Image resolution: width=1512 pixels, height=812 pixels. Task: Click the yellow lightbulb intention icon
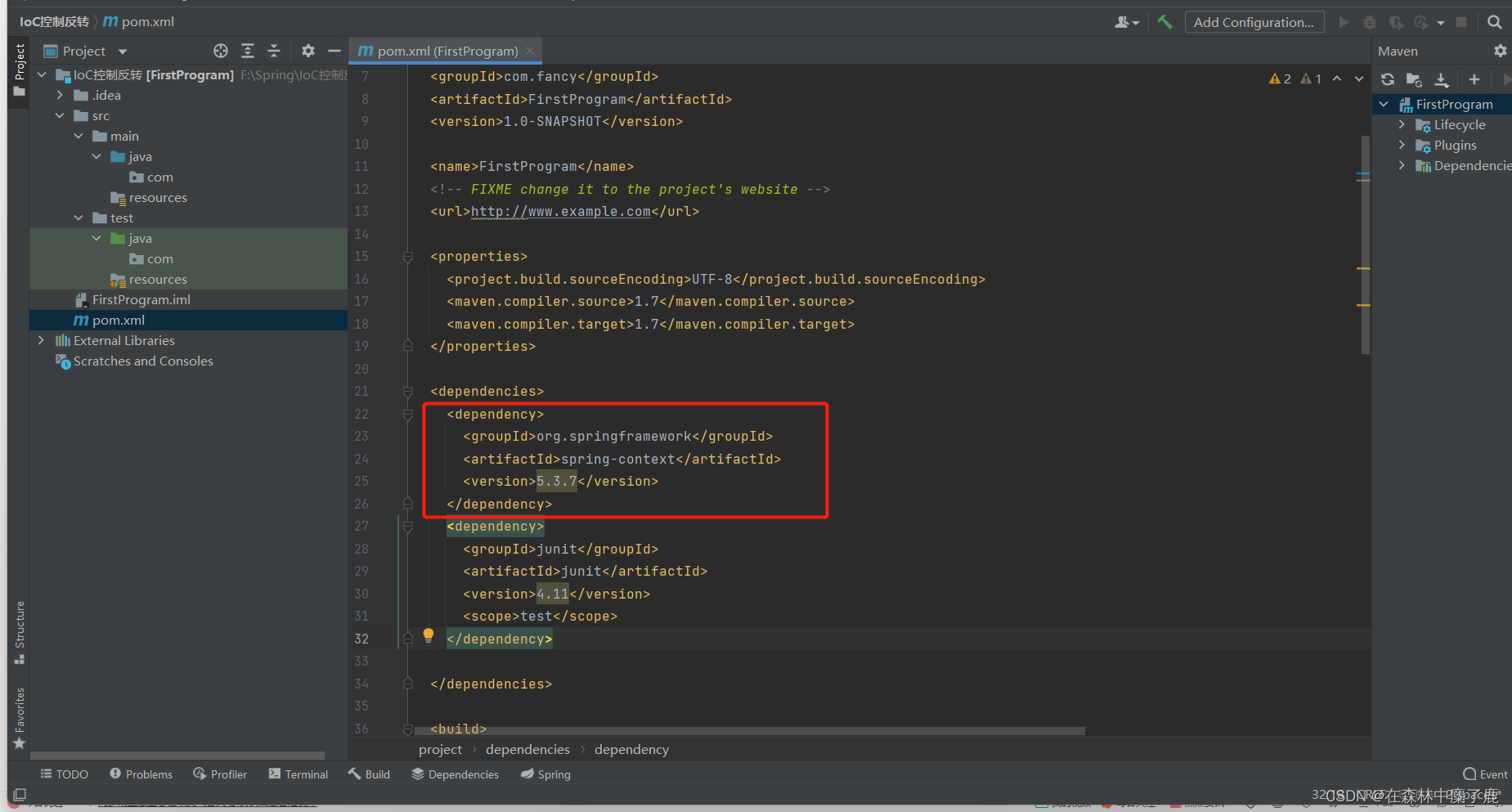click(428, 635)
